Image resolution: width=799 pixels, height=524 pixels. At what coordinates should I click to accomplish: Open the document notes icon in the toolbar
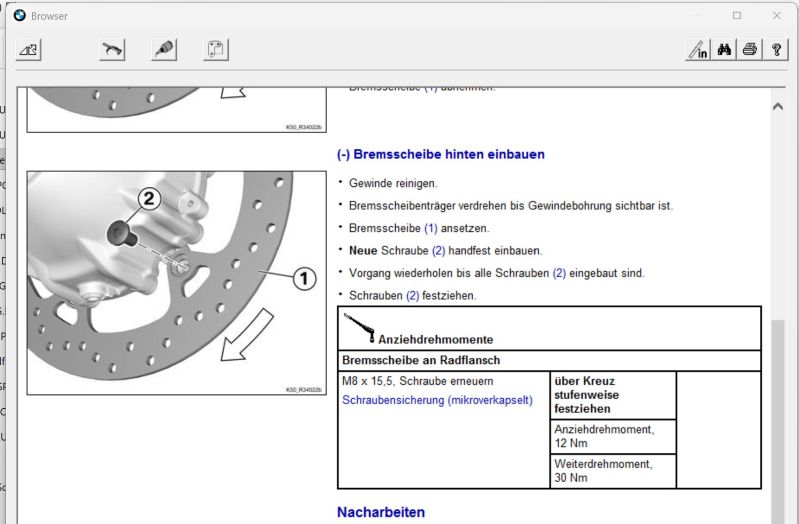coord(216,49)
